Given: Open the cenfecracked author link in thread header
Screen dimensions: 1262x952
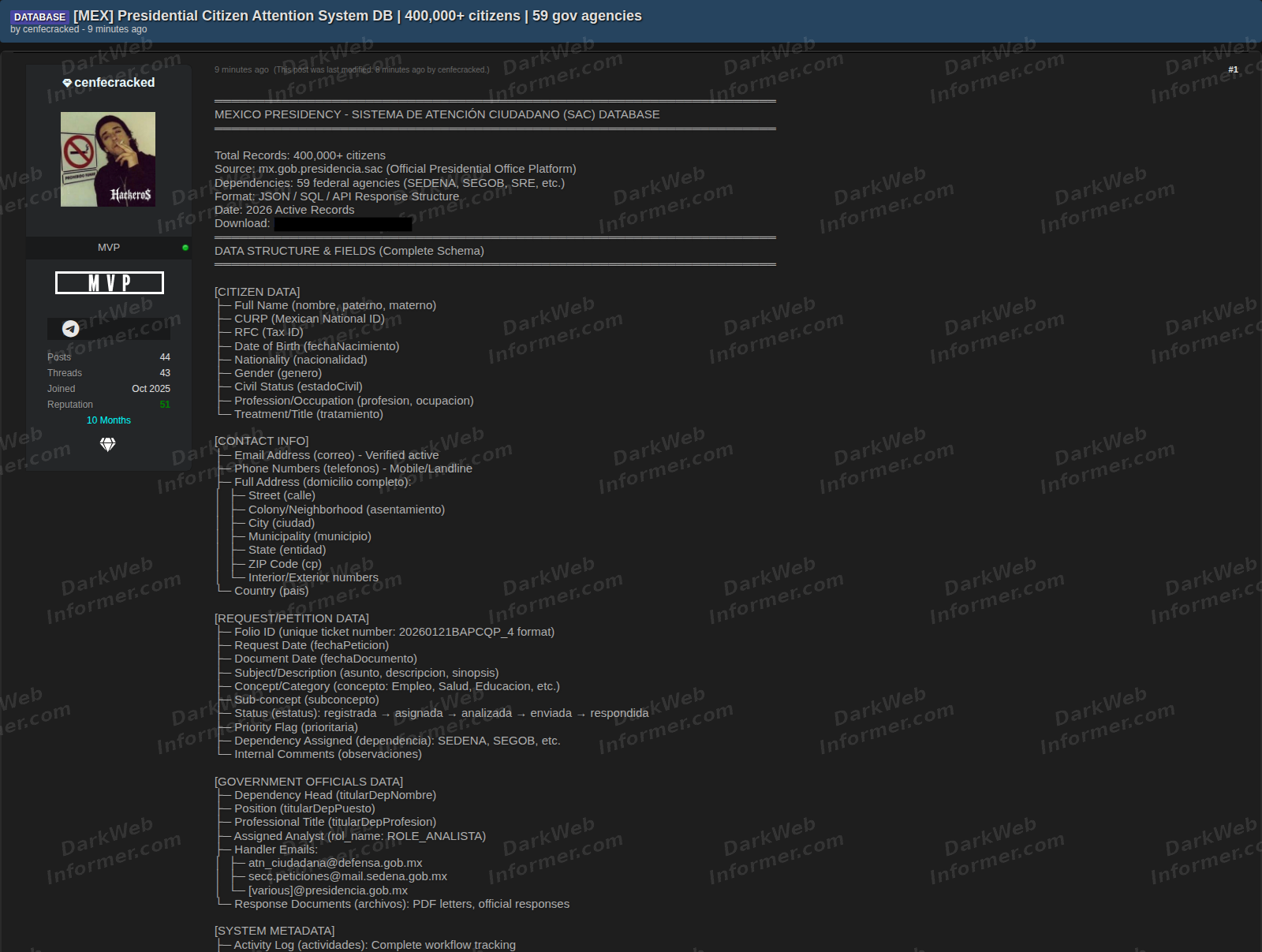Looking at the screenshot, I should tap(51, 29).
